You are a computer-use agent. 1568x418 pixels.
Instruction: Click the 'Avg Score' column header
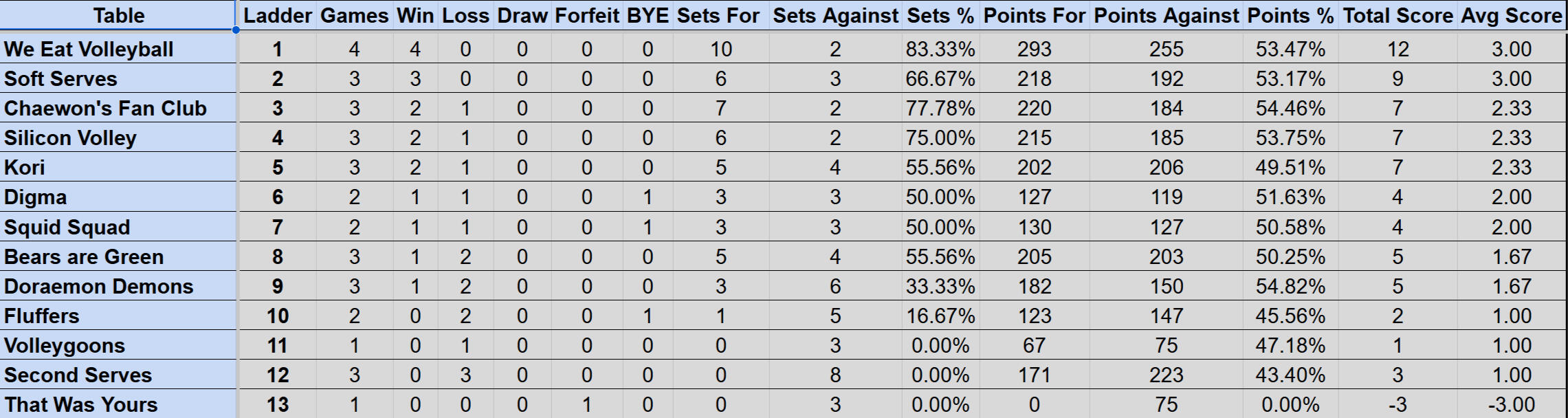(x=1511, y=15)
